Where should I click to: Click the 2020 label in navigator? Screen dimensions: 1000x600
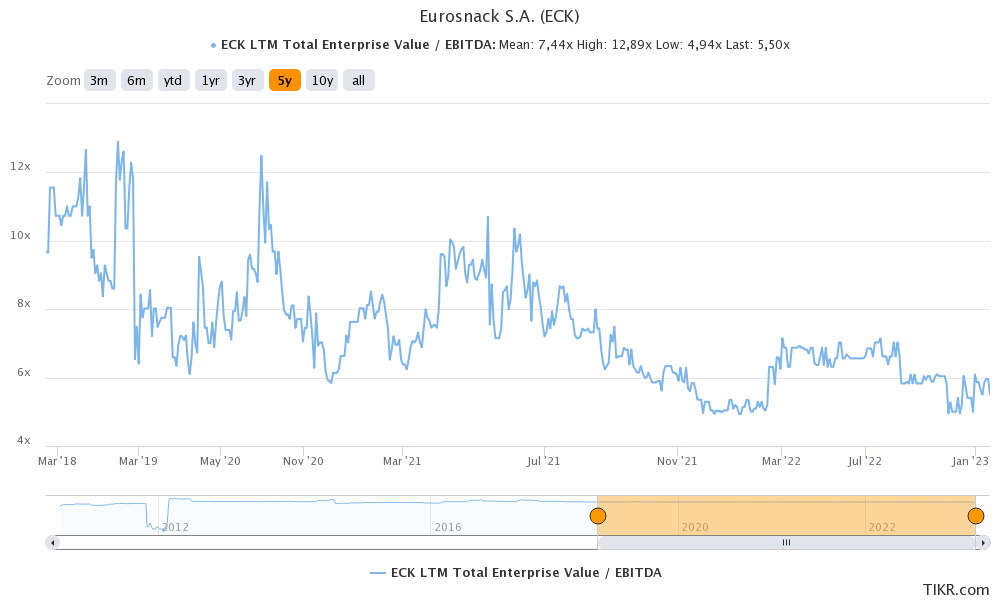click(695, 527)
